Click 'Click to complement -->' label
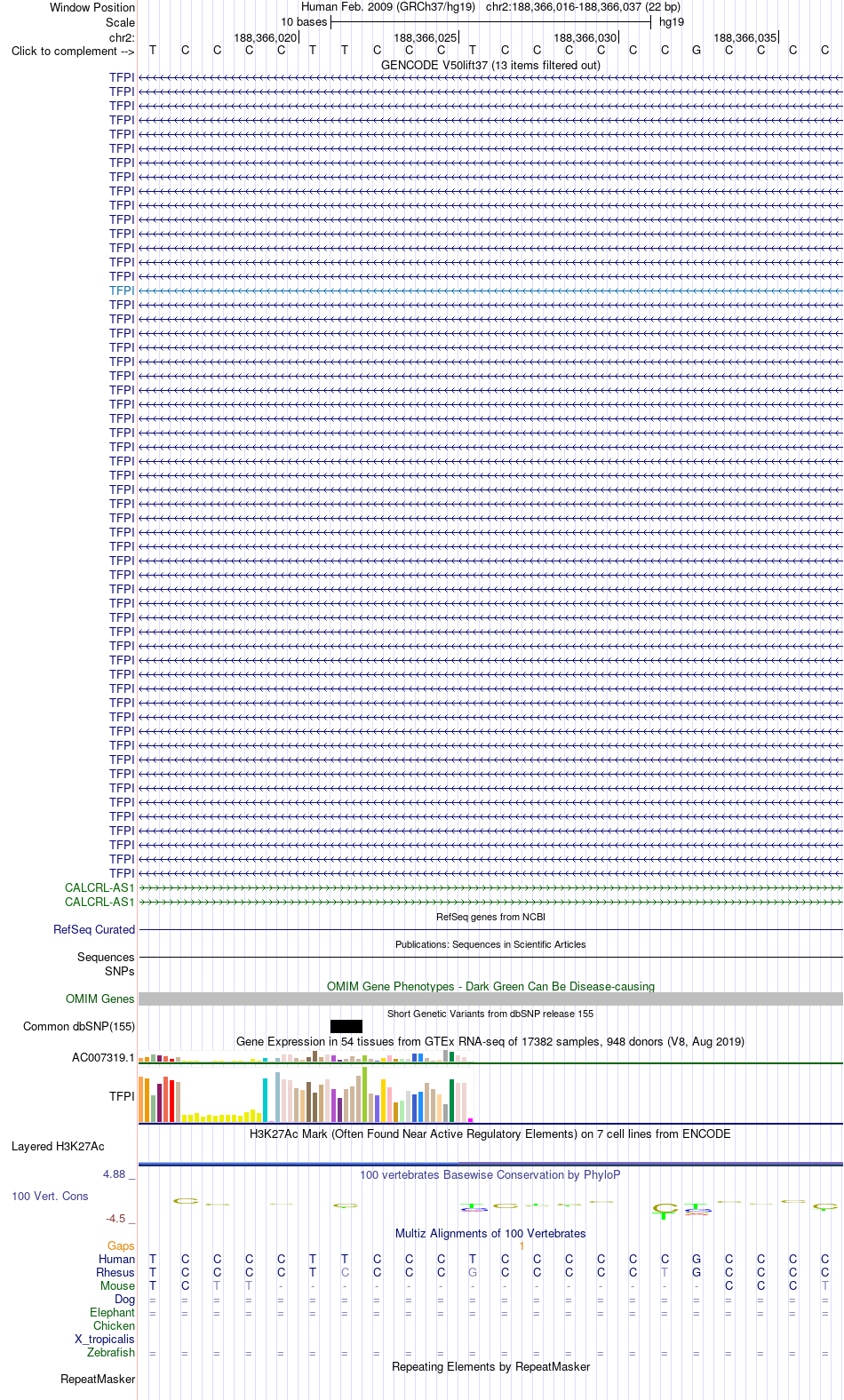This screenshot has width=844, height=1400. tap(73, 52)
